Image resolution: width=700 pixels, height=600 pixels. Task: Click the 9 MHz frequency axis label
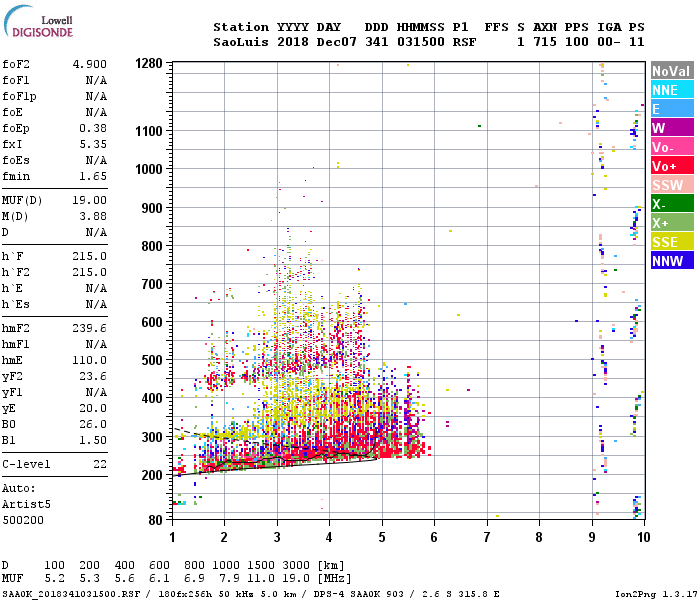[x=592, y=537]
